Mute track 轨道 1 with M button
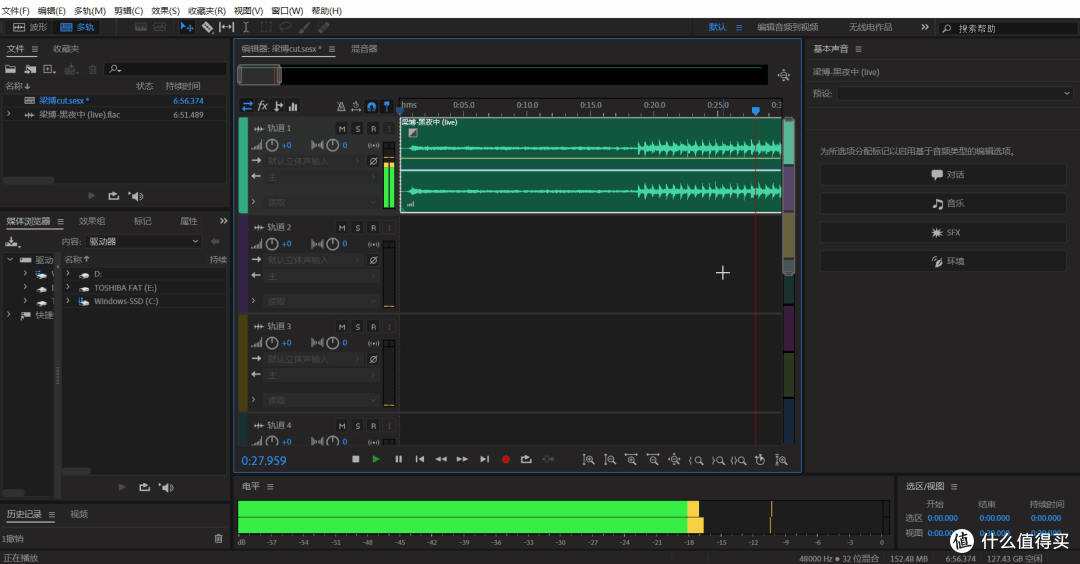Screen dimensions: 1080x564 click(x=342, y=129)
